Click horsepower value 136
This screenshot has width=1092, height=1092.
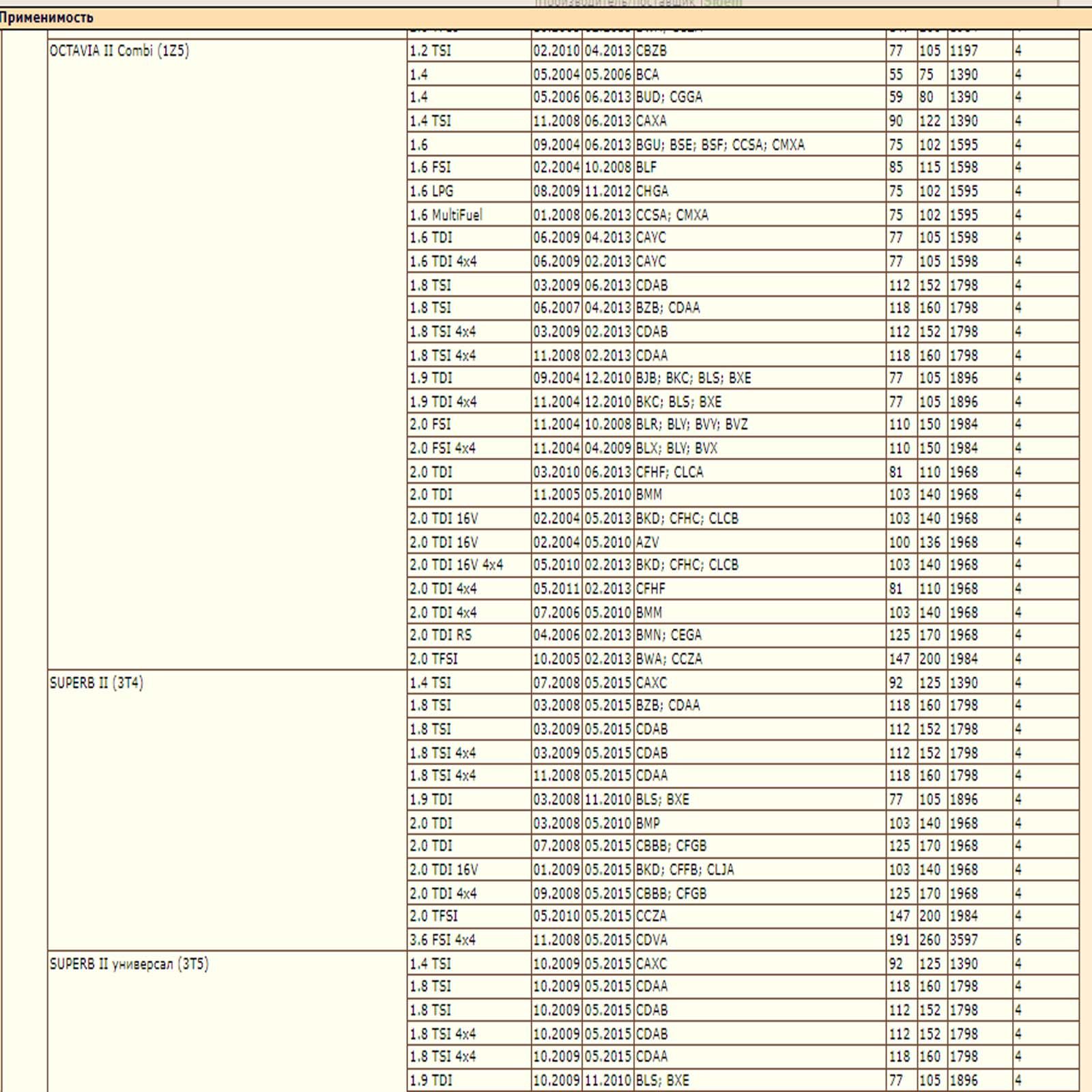[x=931, y=543]
